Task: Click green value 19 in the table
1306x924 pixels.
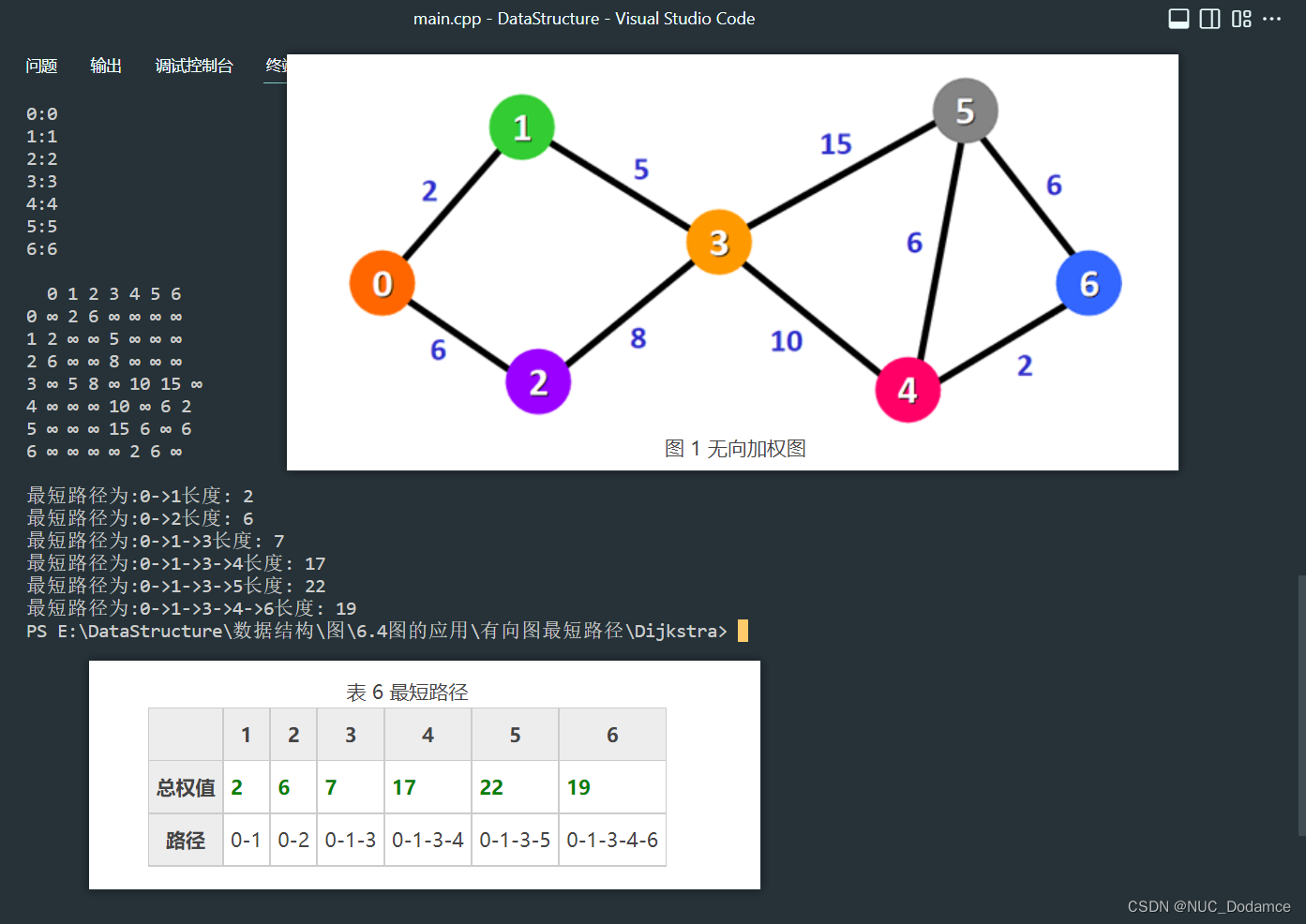Action: [578, 788]
